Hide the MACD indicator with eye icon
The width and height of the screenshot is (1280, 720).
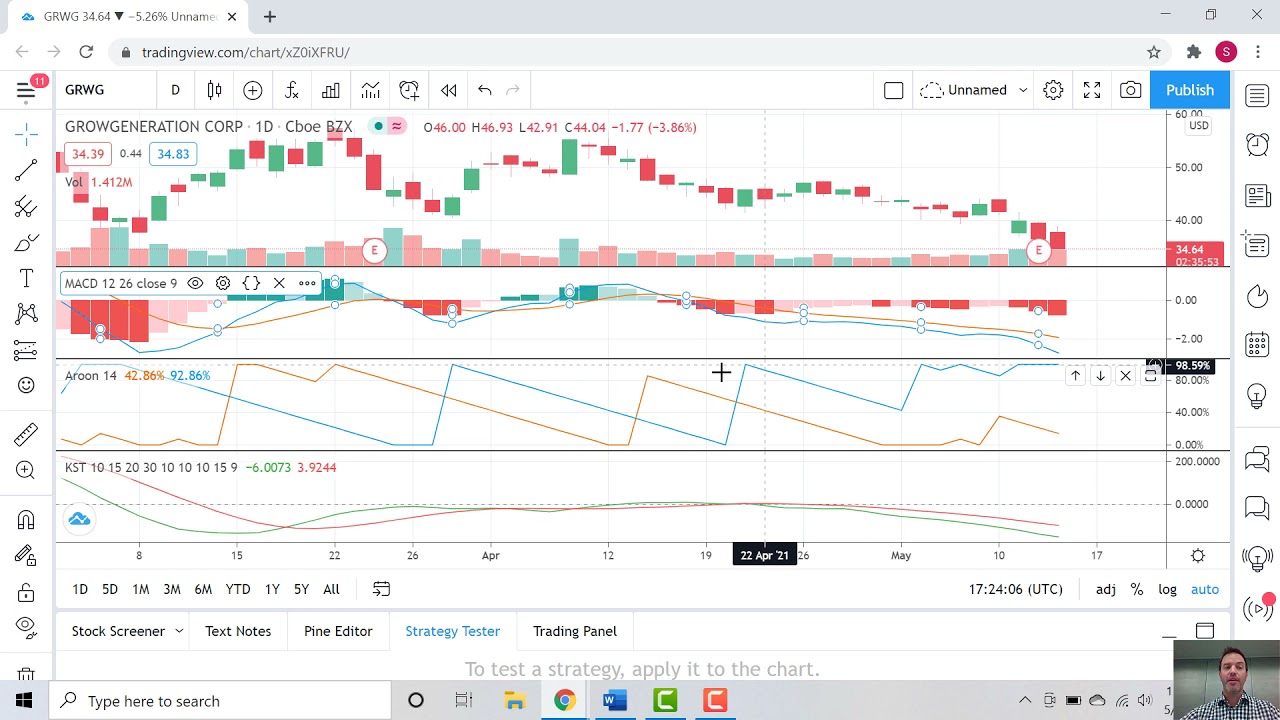[x=195, y=283]
